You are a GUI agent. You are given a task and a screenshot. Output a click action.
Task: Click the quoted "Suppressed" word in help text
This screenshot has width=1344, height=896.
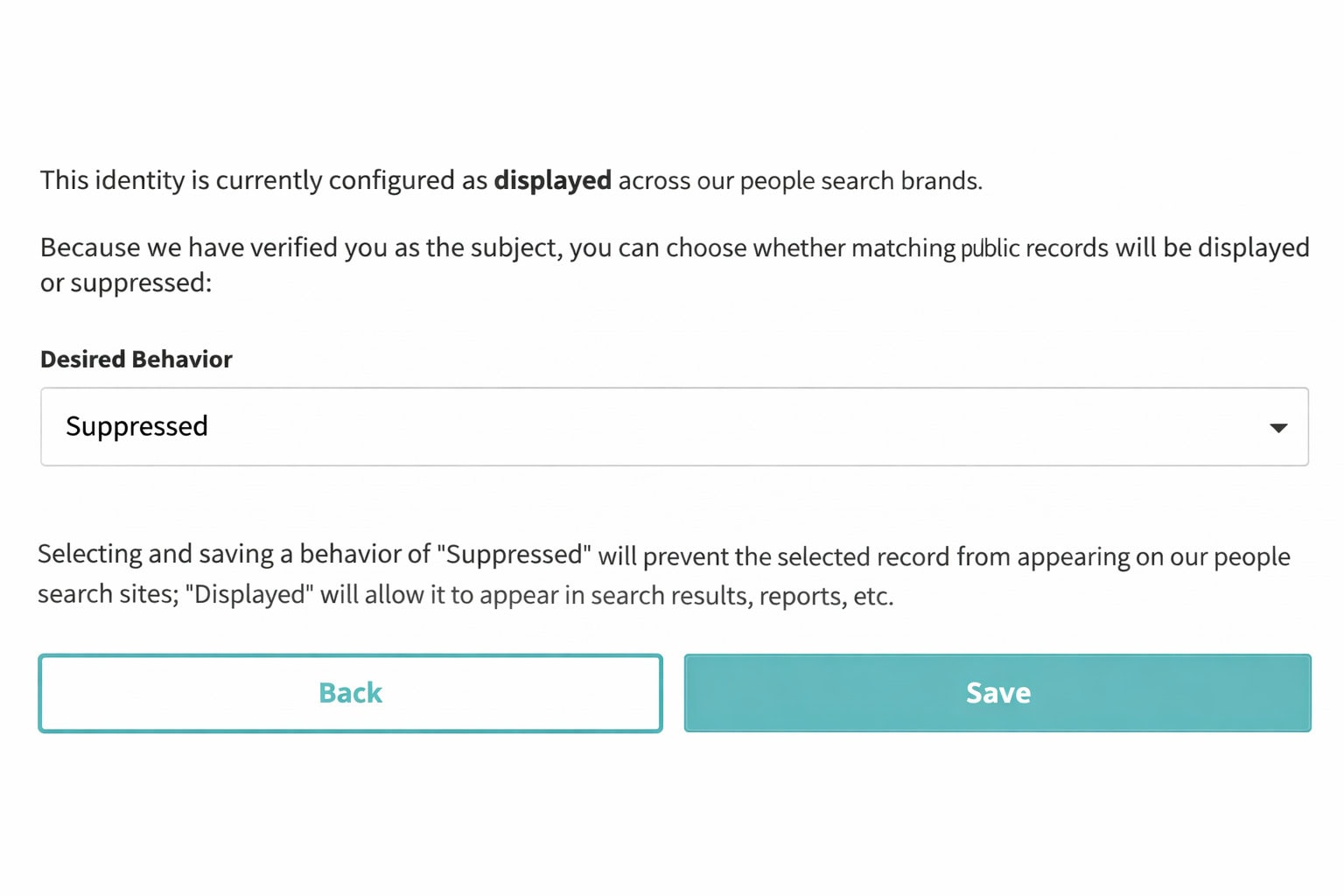click(514, 556)
